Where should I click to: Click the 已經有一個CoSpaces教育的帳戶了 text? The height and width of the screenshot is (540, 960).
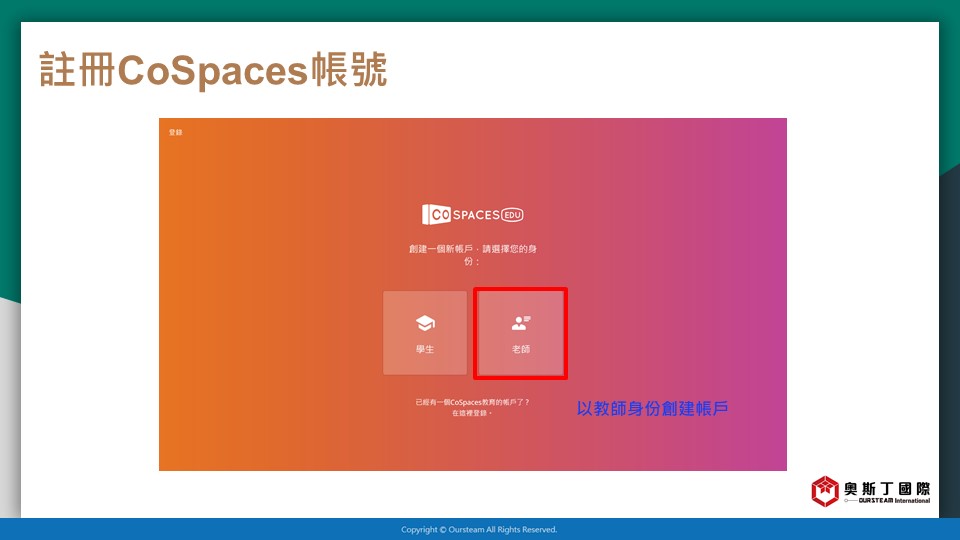[472, 402]
